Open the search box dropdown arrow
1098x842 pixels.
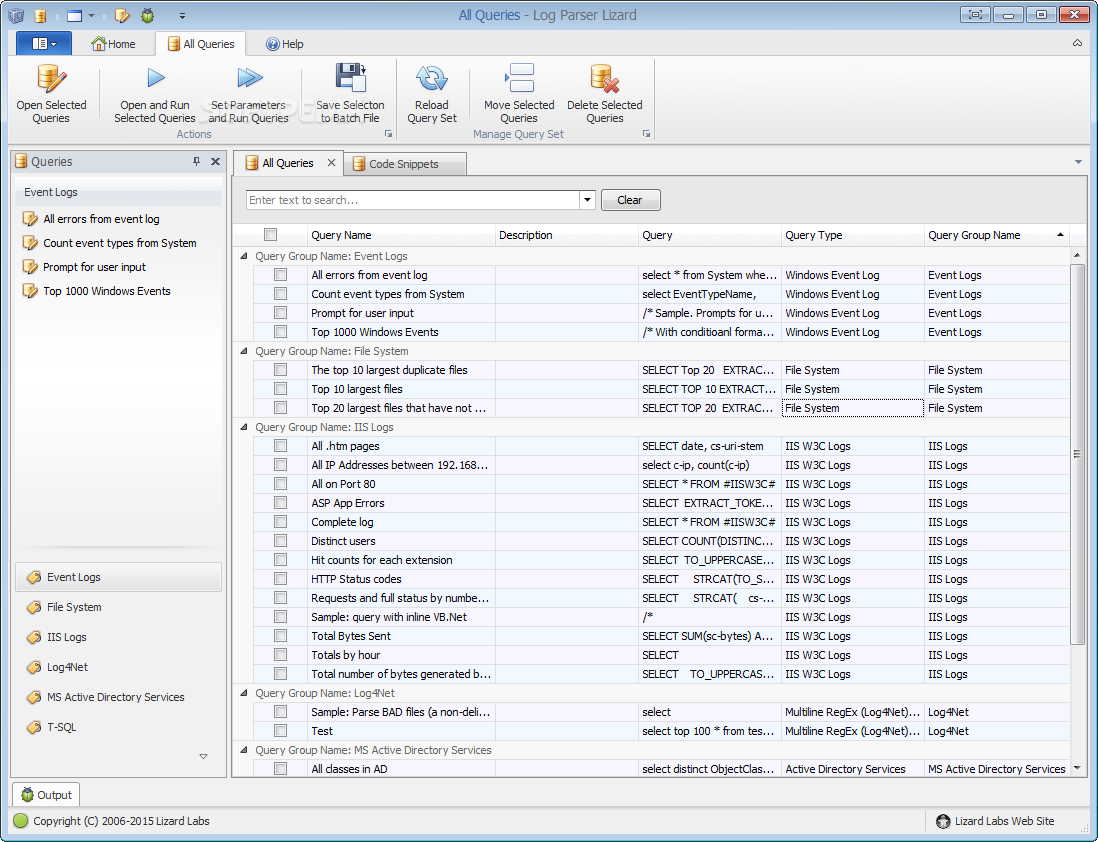tap(588, 200)
